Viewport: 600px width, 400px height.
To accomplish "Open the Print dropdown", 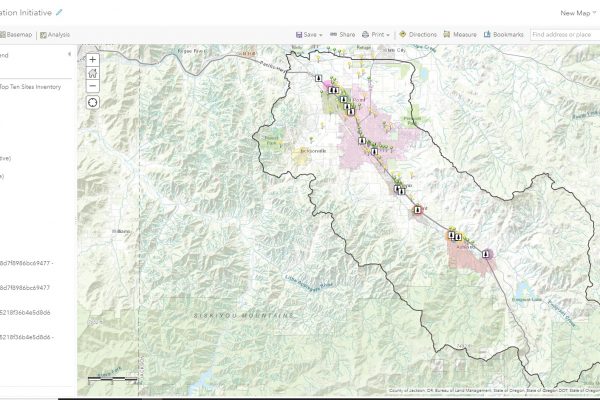I will 376,34.
